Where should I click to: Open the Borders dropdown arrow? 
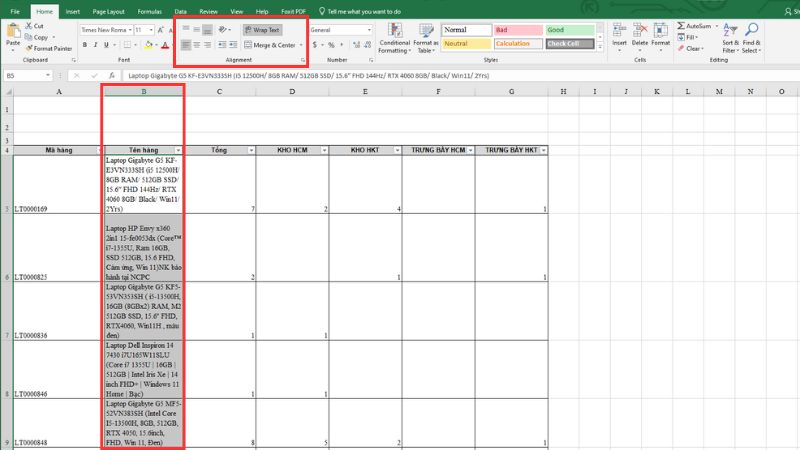coord(135,45)
